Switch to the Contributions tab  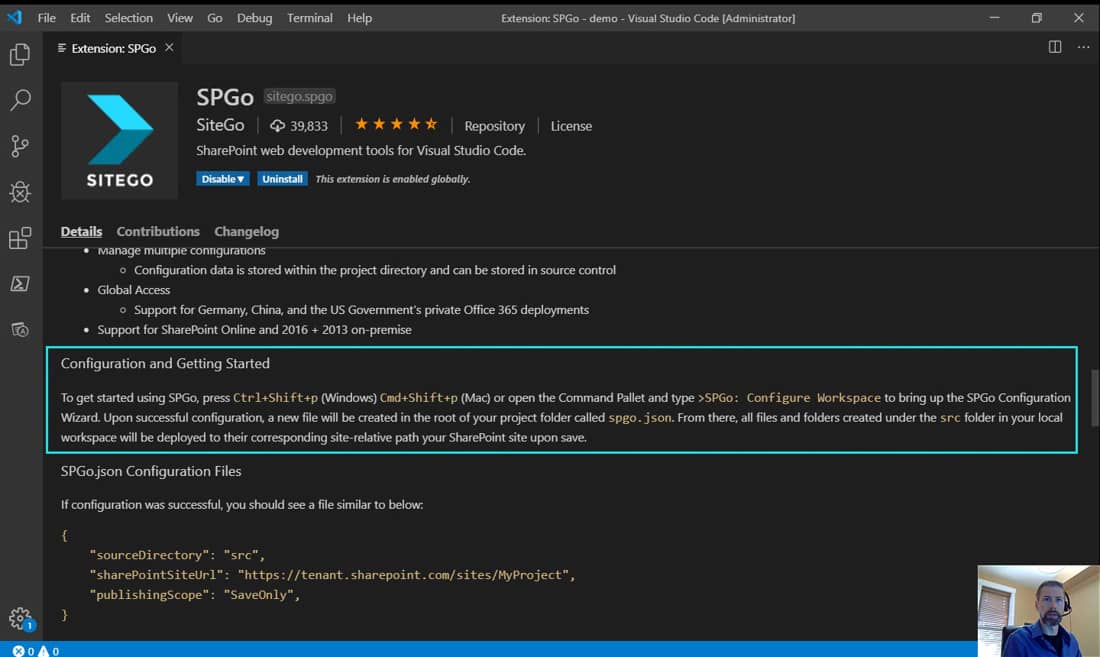pos(158,231)
